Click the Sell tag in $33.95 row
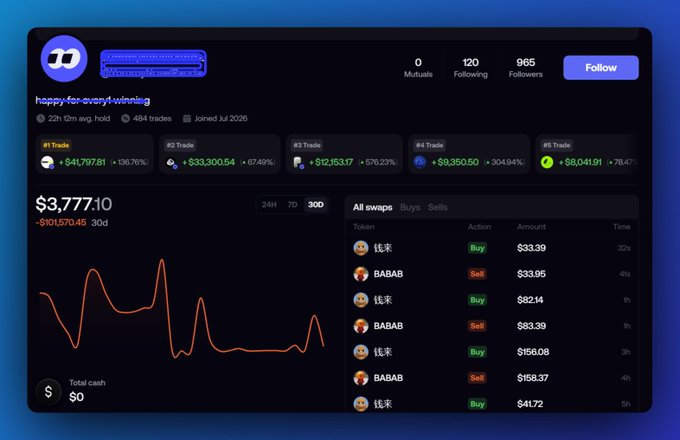The height and width of the screenshot is (440, 680). click(x=477, y=274)
